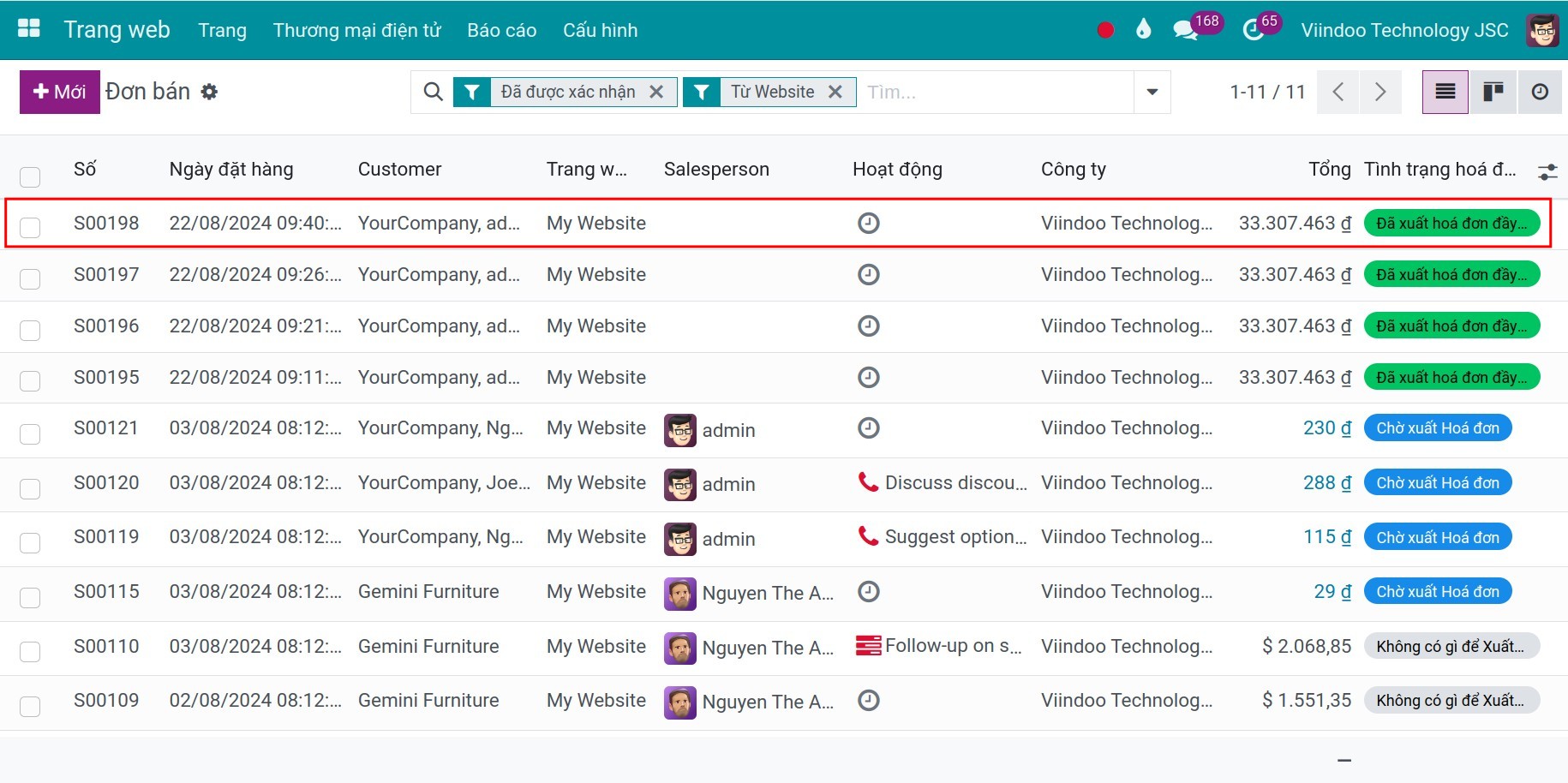Select checkbox for order S00121
This screenshot has width=1568, height=783.
(30, 433)
